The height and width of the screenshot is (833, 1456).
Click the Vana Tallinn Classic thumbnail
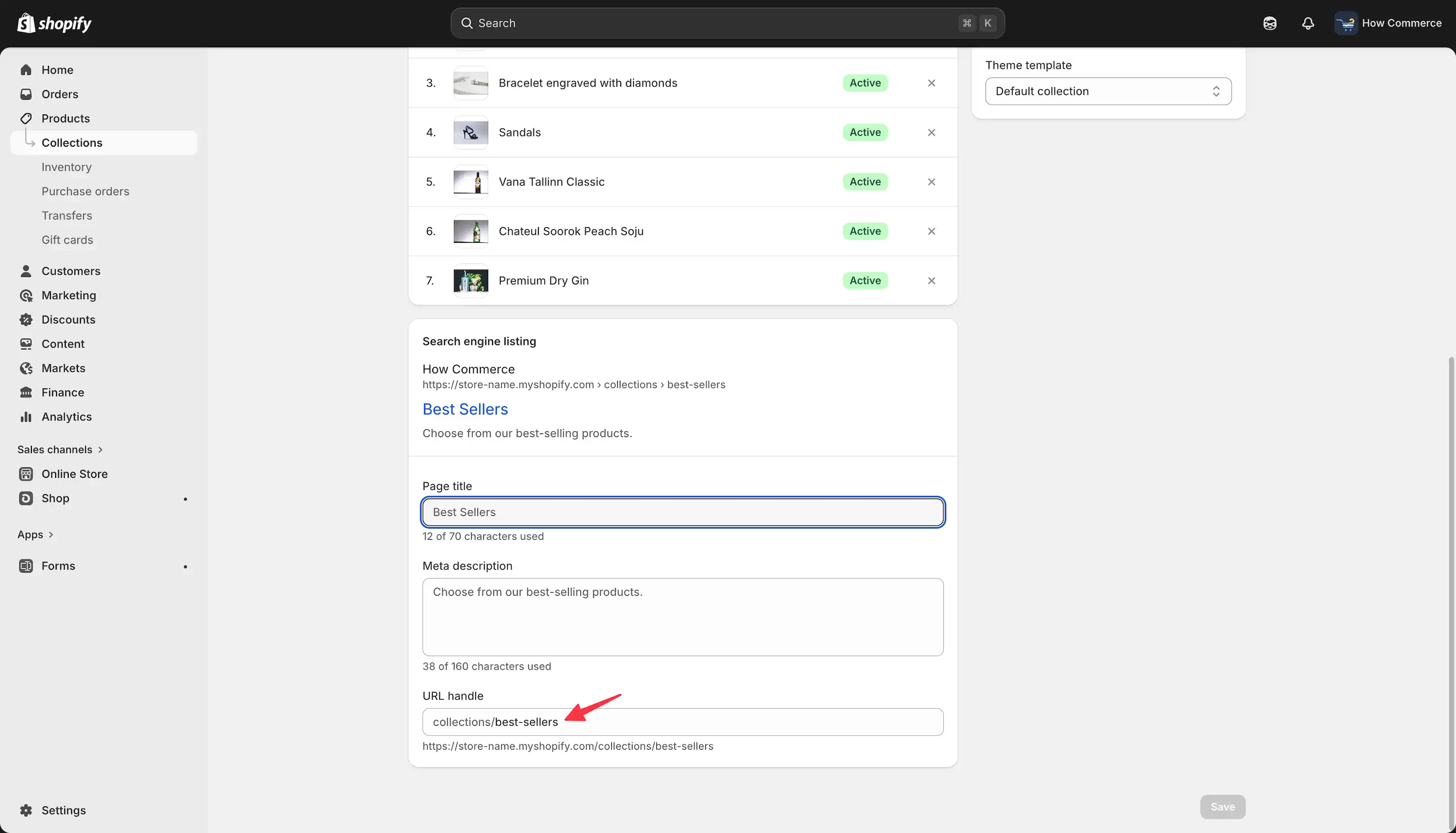tap(471, 182)
